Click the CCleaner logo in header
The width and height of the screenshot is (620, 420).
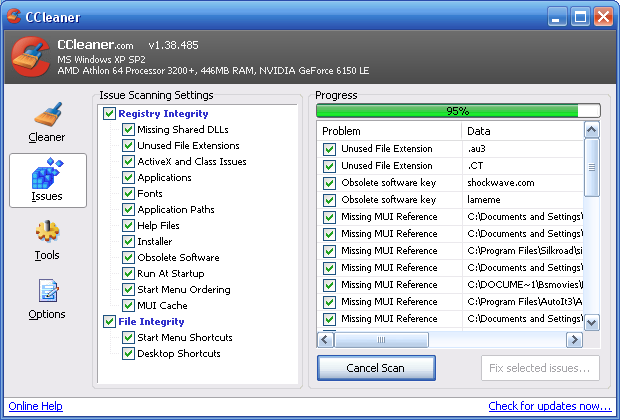pos(30,59)
